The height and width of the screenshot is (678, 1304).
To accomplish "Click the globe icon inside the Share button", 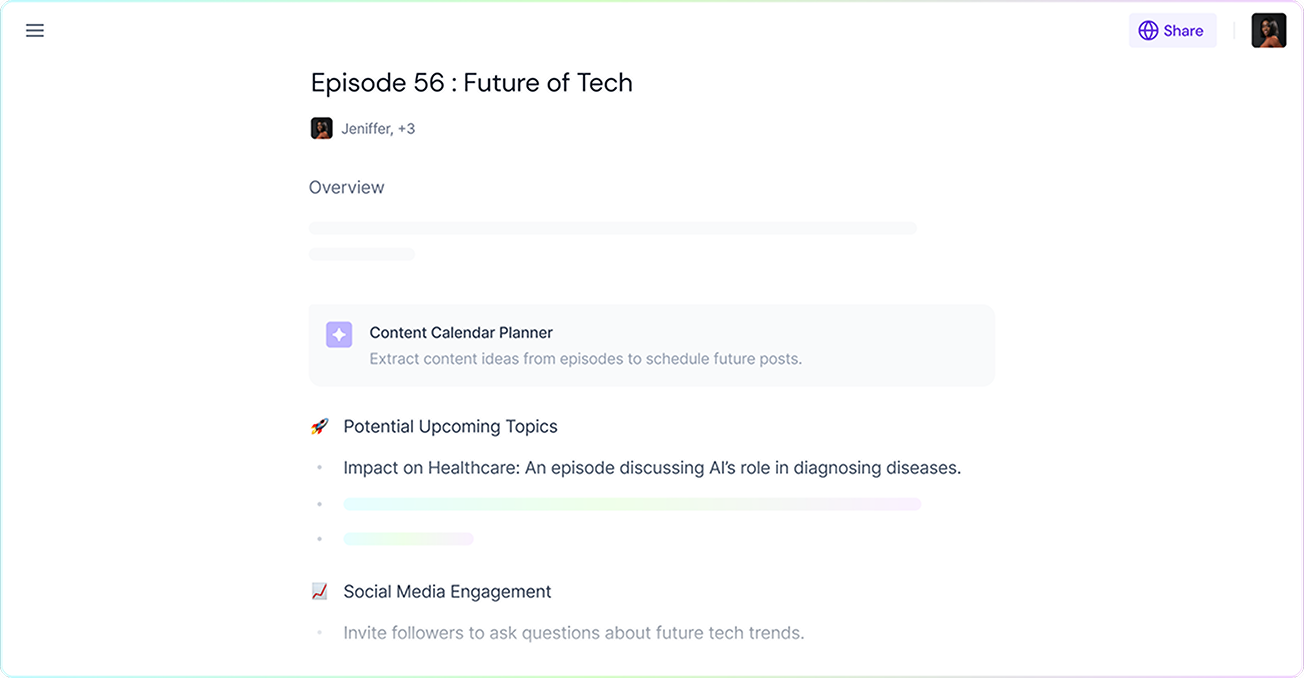I will tap(1147, 30).
